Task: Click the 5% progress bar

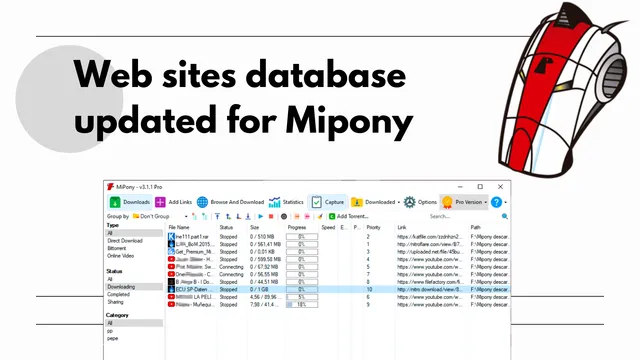Action: coord(302,297)
